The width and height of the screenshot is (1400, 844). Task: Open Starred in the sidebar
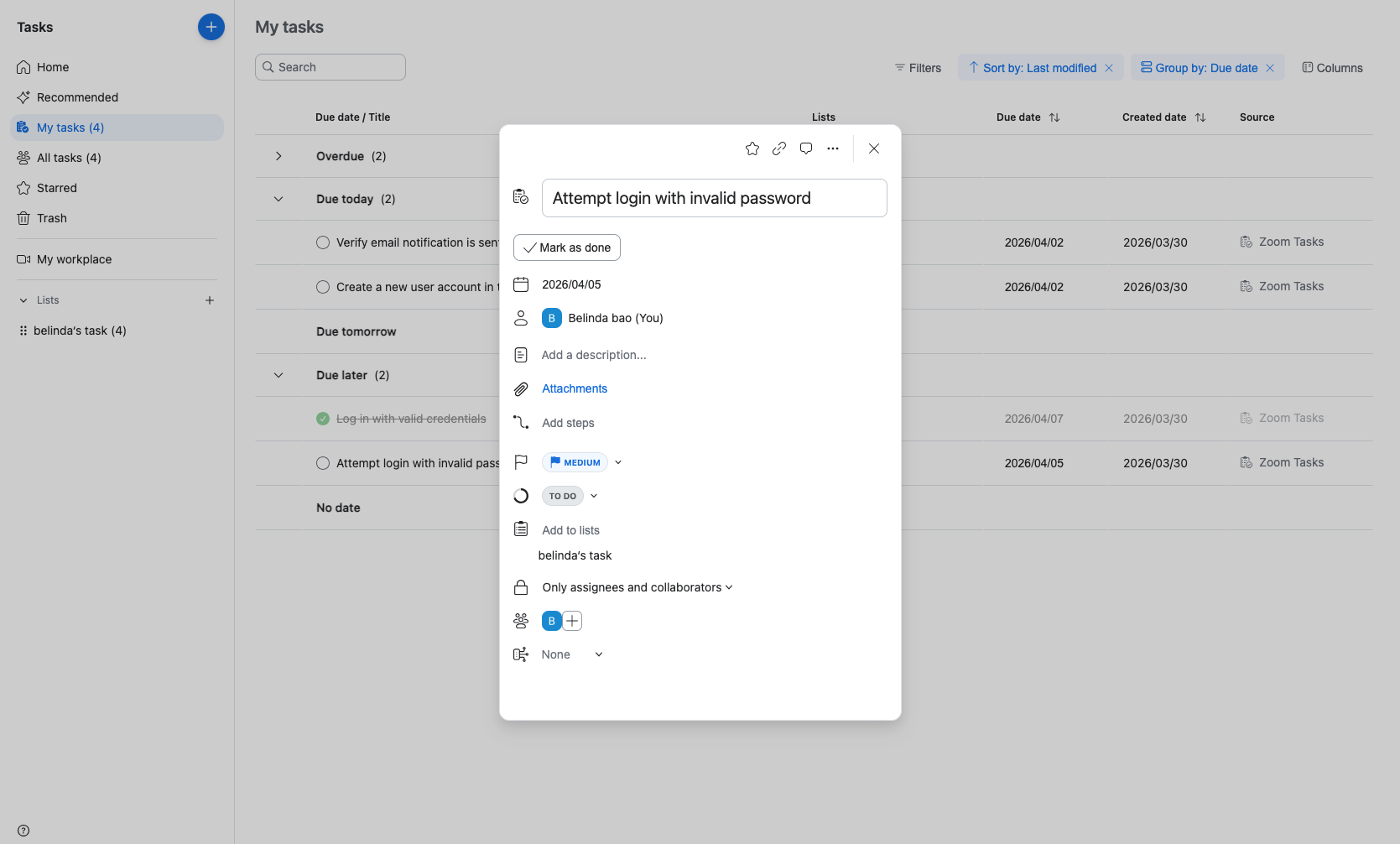tap(117, 188)
